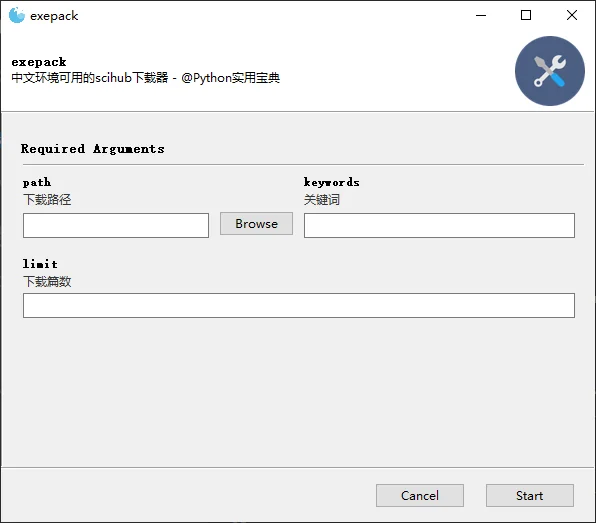Click the Cancel button
The height and width of the screenshot is (523, 596).
point(420,495)
